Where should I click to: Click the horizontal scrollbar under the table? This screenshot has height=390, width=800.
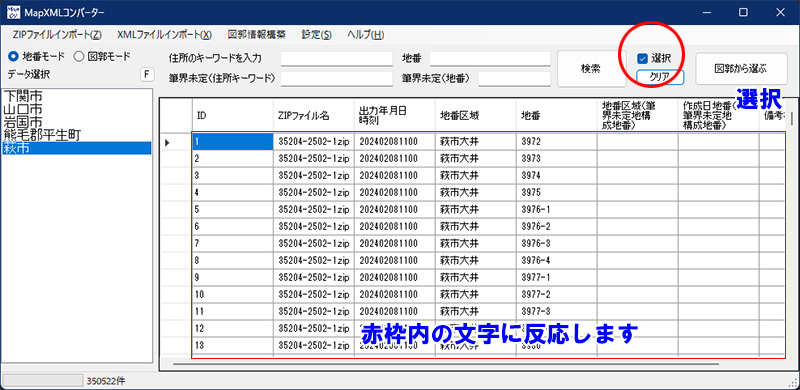445,364
